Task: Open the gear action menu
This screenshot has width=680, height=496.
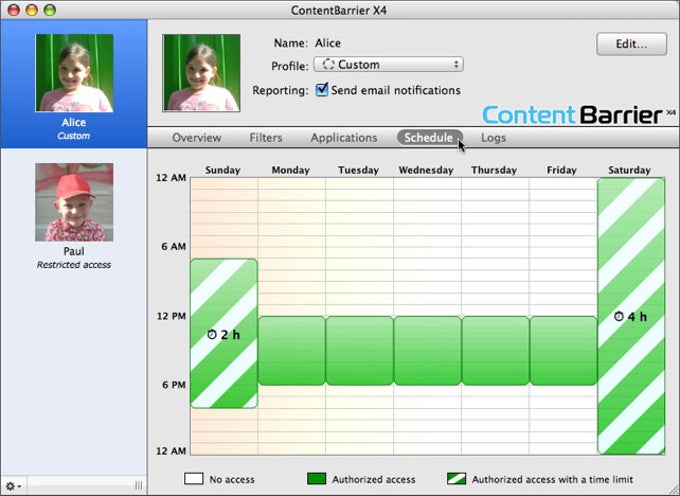Action: click(13, 486)
